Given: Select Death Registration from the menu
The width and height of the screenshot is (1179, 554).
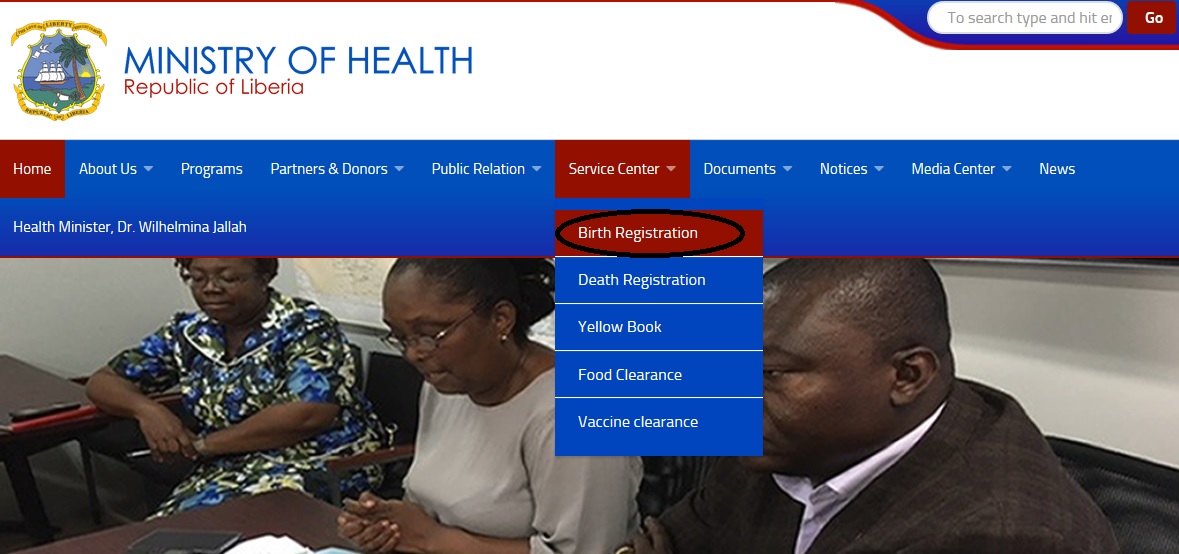Looking at the screenshot, I should [x=659, y=280].
